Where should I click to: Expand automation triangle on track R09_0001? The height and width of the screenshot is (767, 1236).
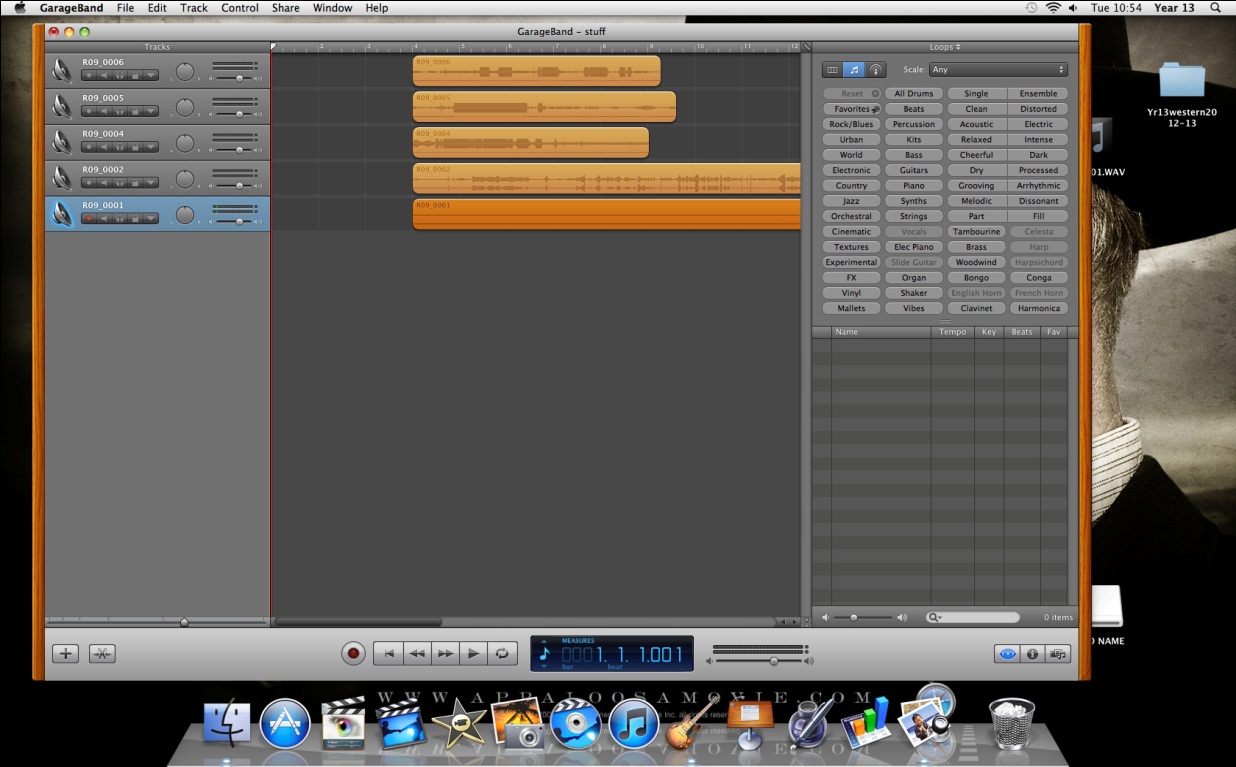click(x=151, y=218)
